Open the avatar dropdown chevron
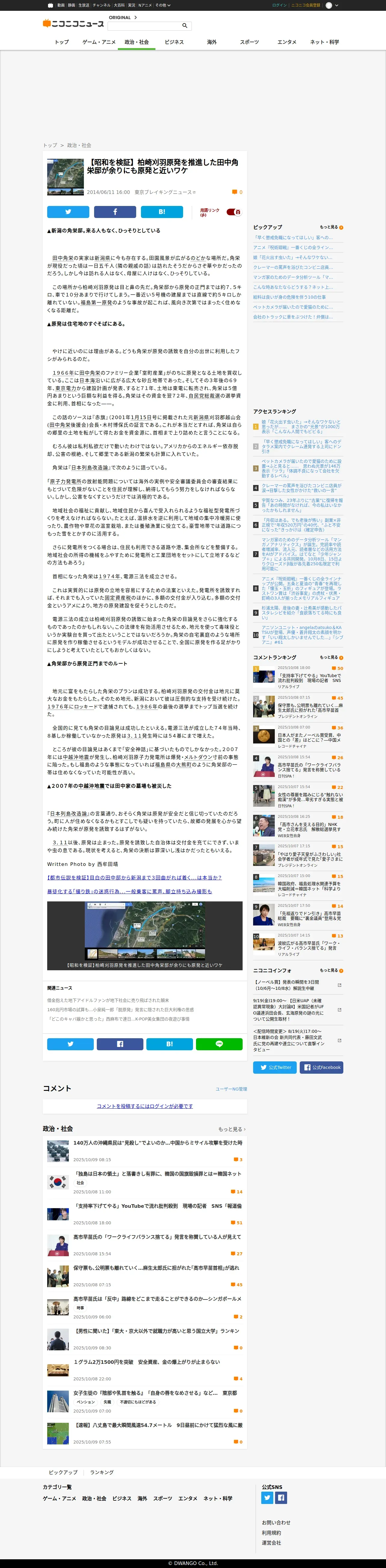Screen dimensions: 386x1568 click(337, 5)
